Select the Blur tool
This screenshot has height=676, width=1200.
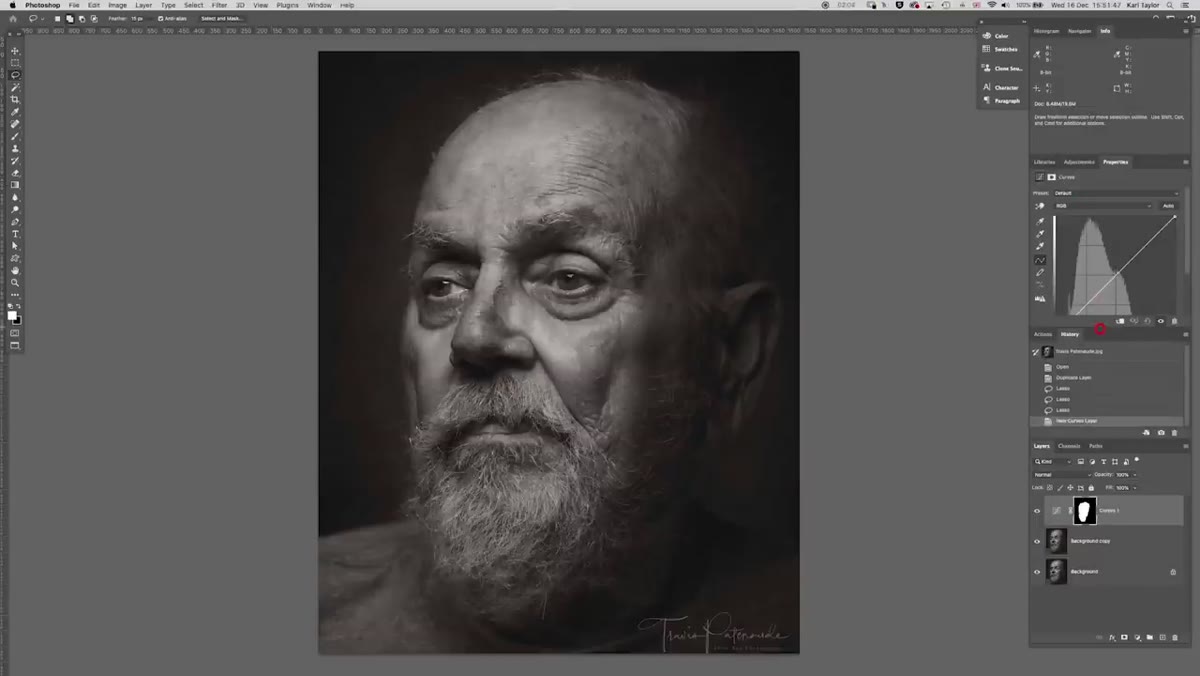pos(15,197)
